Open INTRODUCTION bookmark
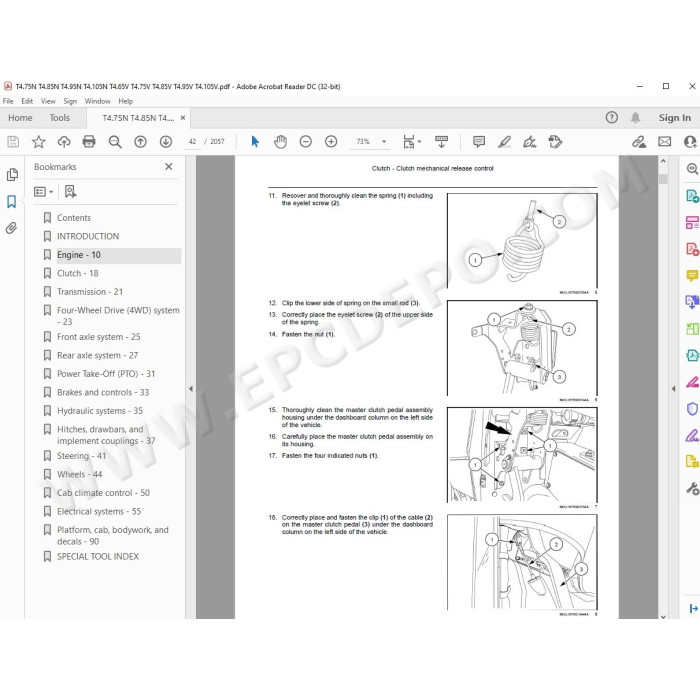700x700 pixels. click(88, 236)
